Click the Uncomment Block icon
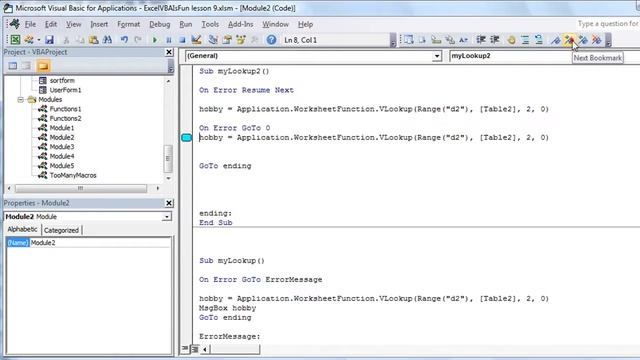The height and width of the screenshot is (360, 640). [539, 40]
